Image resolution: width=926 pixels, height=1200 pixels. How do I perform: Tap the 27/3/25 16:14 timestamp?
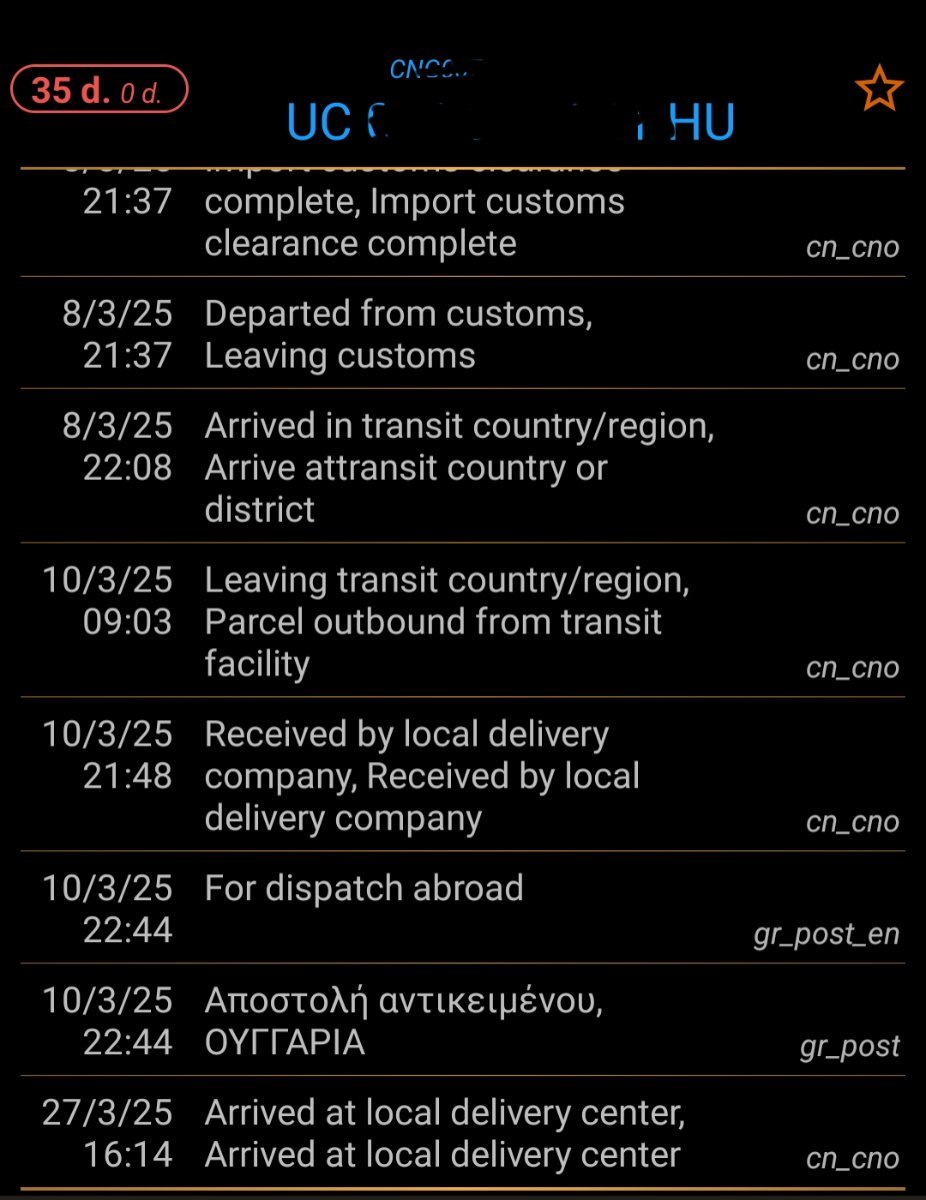pyautogui.click(x=107, y=1133)
